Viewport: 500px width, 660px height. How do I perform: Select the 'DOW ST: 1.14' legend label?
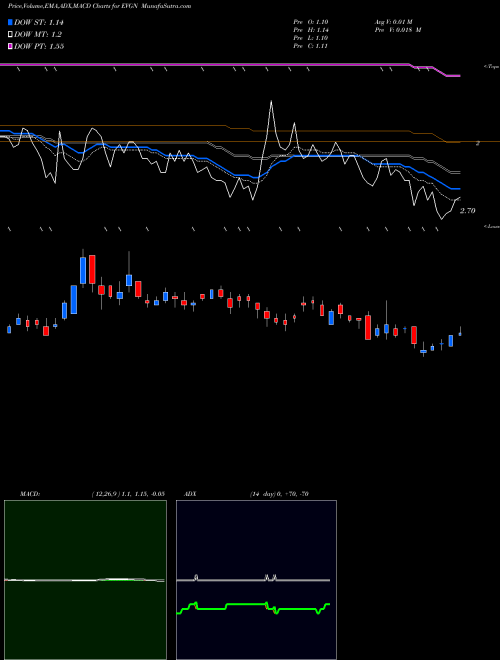click(39, 23)
